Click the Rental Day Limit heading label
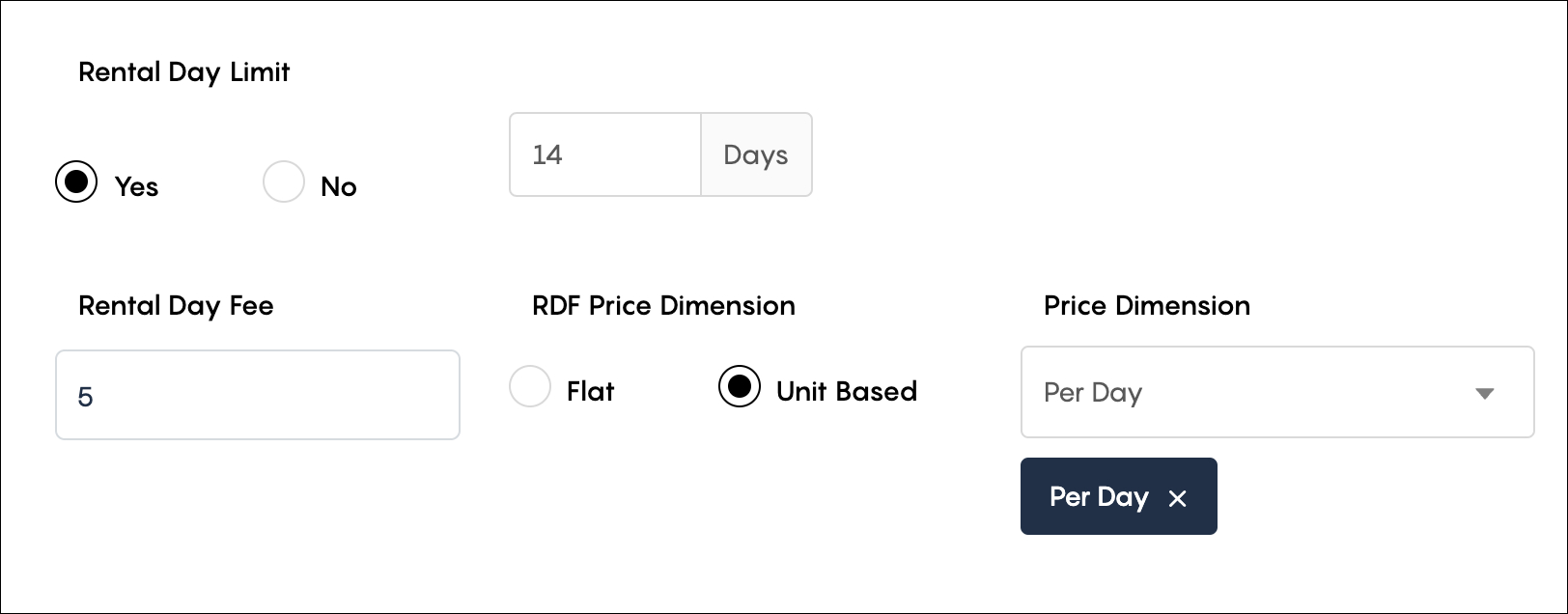The width and height of the screenshot is (1568, 614). point(184,72)
